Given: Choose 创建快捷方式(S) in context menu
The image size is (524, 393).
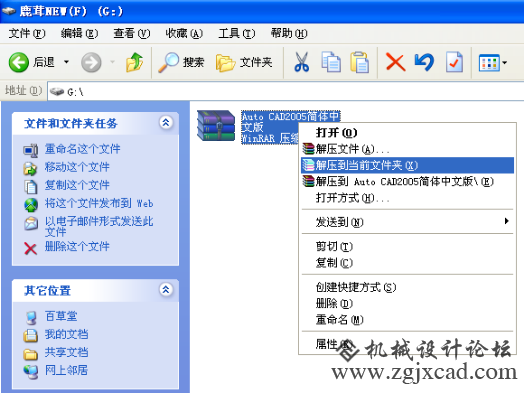Looking at the screenshot, I should tap(407, 287).
